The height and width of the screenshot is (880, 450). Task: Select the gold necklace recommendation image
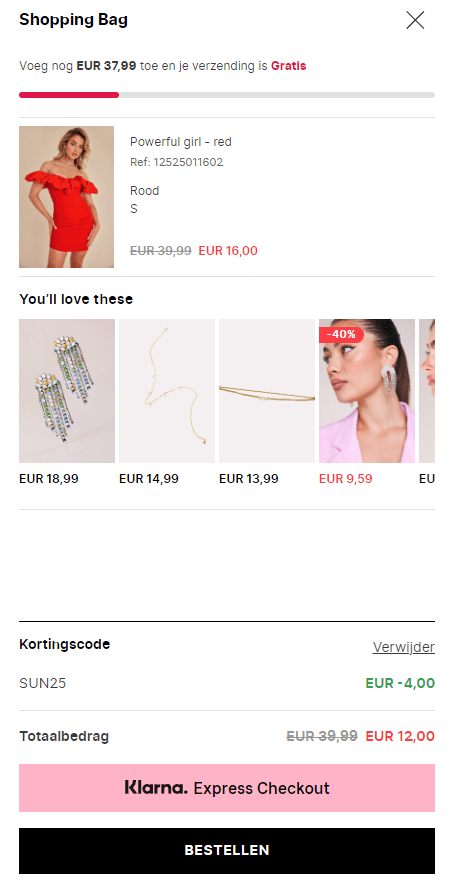pos(167,391)
